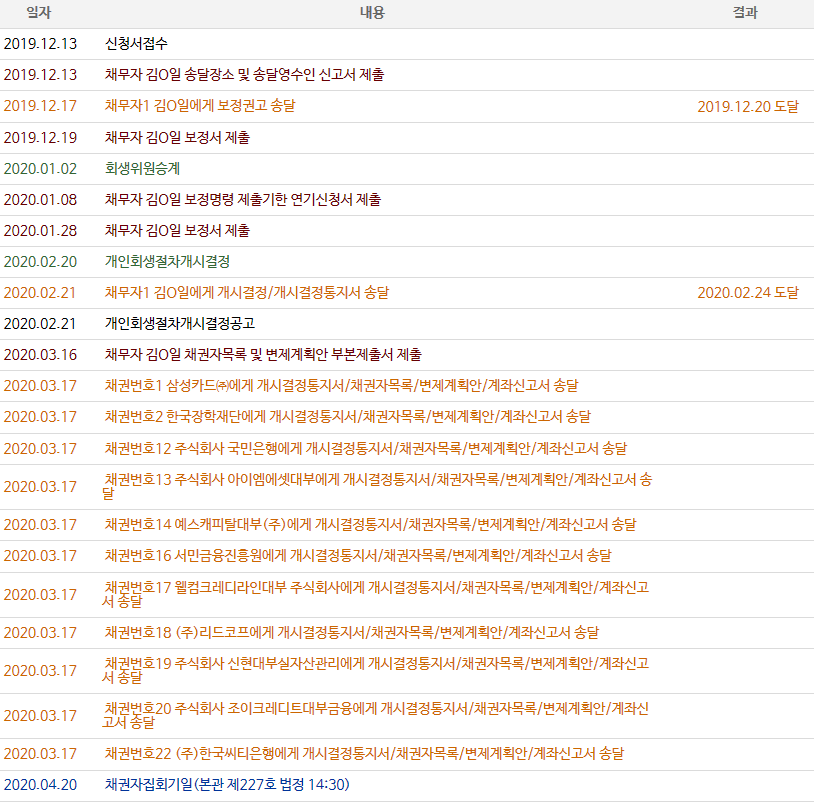Select 보정서 제출 entry dated 2020.01.28

[177, 230]
